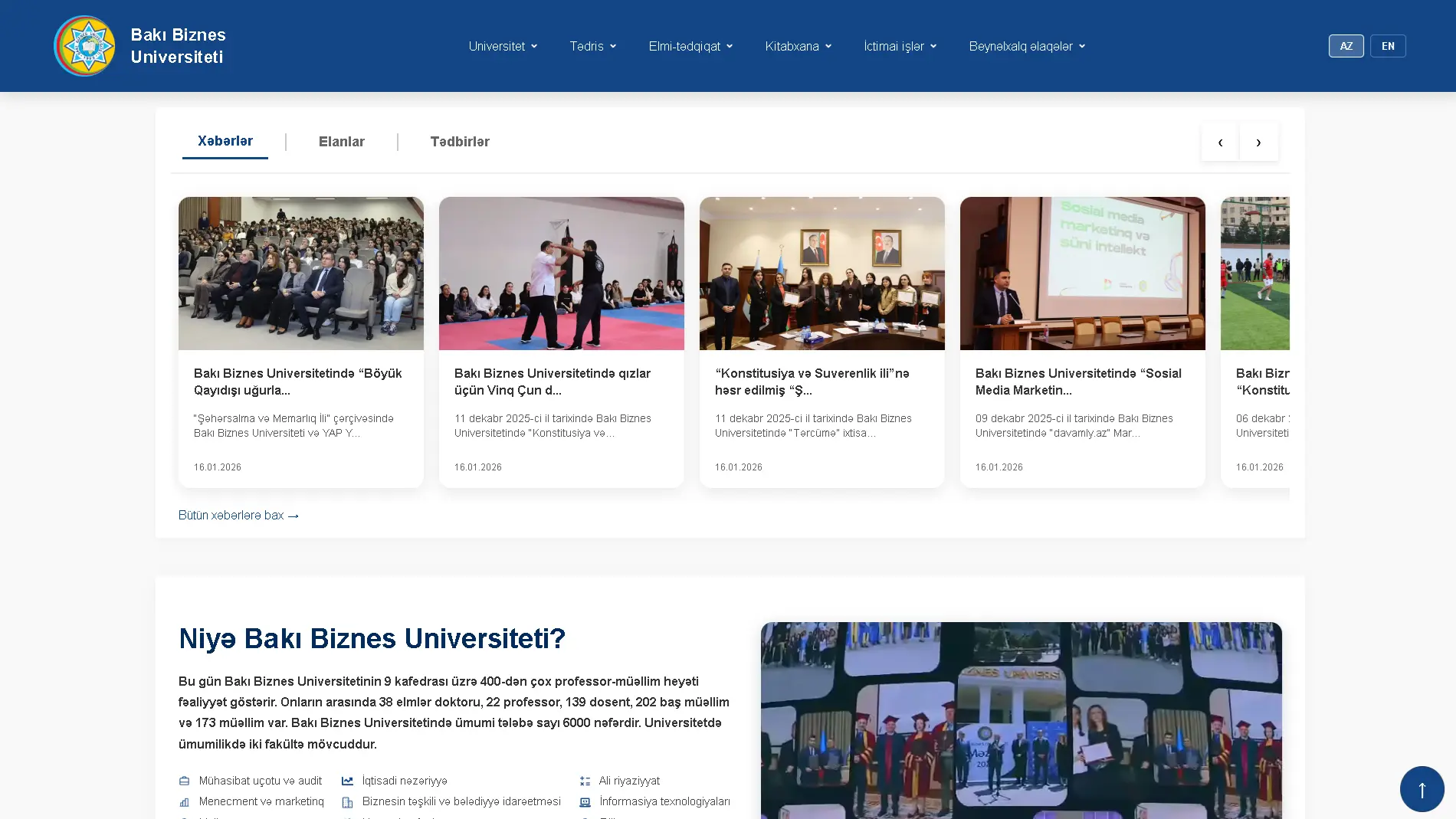Open the Universitet dropdown menu
This screenshot has width=1456, height=819.
coord(503,46)
